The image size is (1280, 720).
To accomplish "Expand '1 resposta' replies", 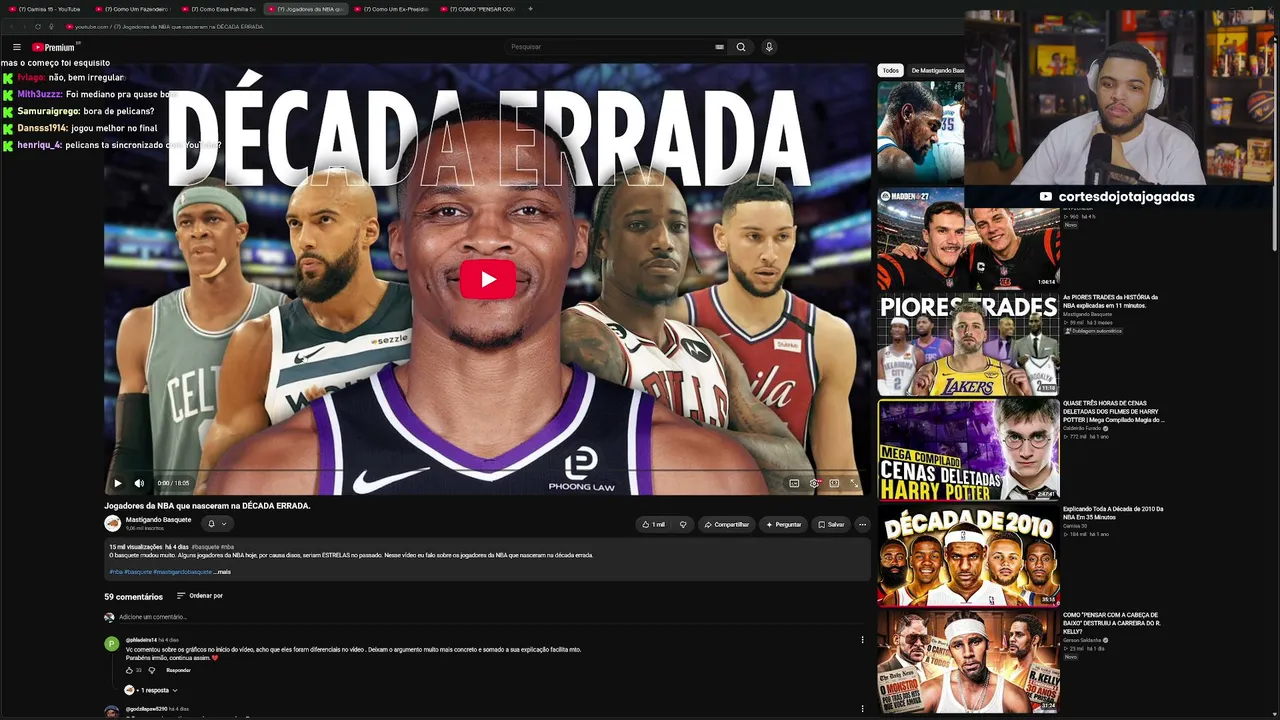I will pyautogui.click(x=152, y=690).
